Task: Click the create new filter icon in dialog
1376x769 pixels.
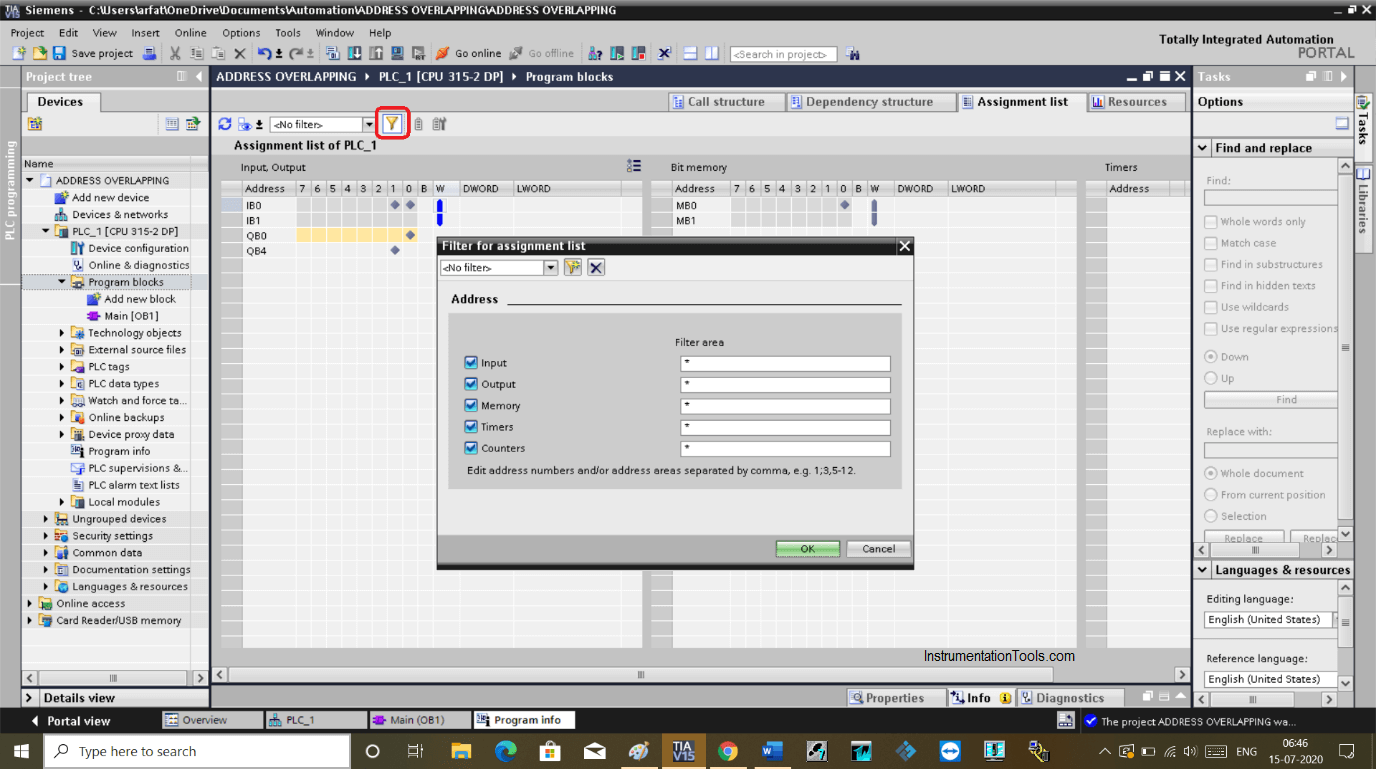Action: 573,267
